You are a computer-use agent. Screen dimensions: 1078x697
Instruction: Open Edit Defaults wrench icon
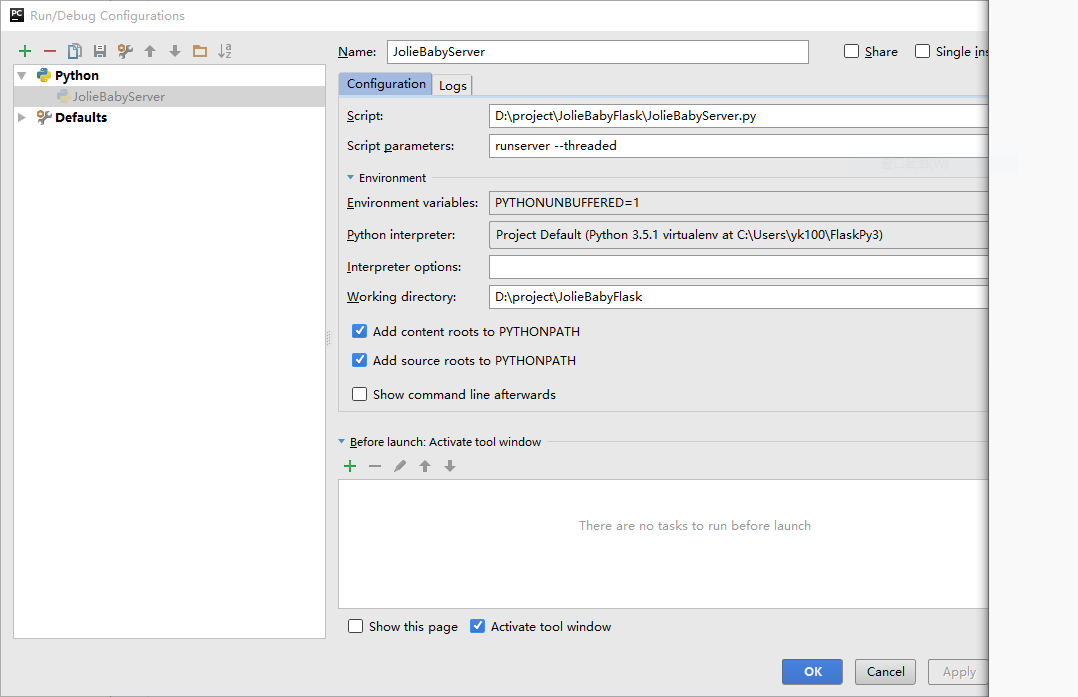coord(125,51)
